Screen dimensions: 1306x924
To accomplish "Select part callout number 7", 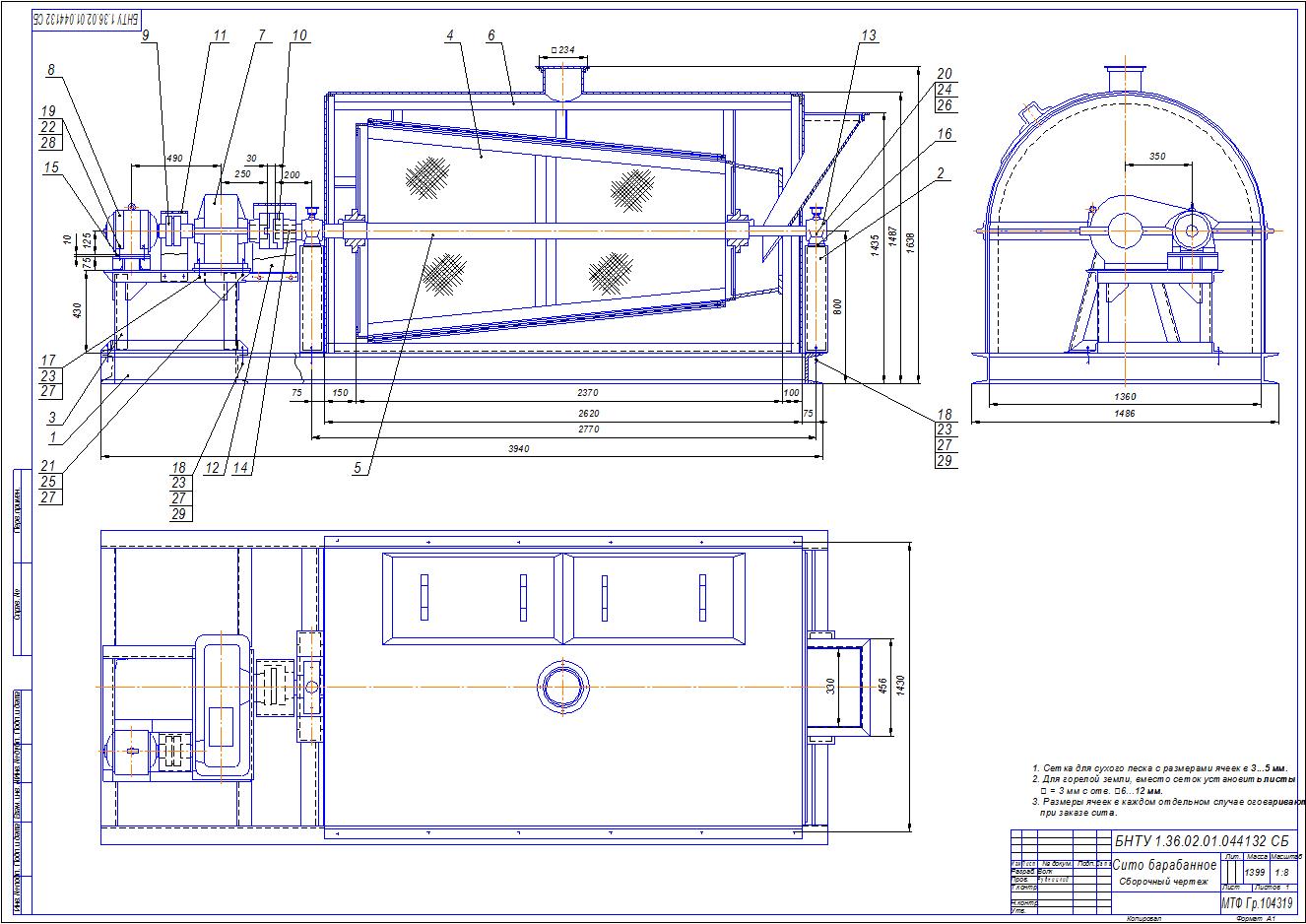I will click(x=261, y=35).
